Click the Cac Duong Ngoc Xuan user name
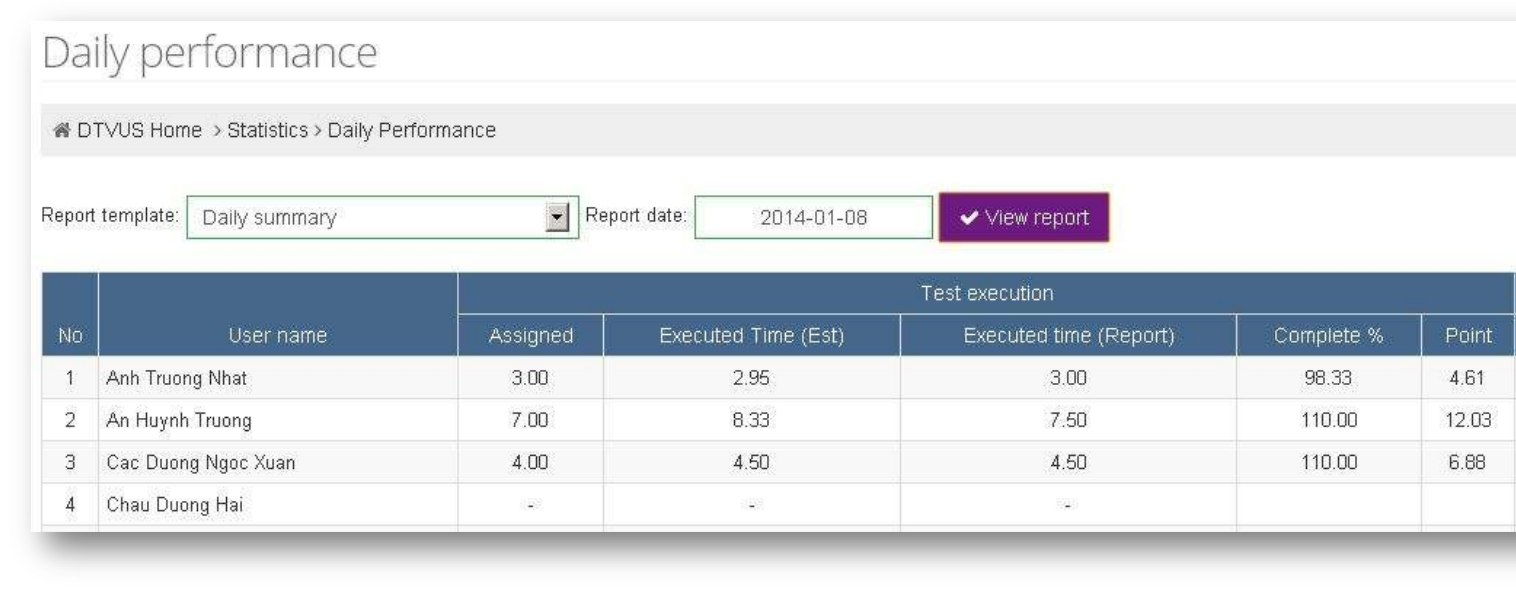1516x594 pixels. point(186,464)
